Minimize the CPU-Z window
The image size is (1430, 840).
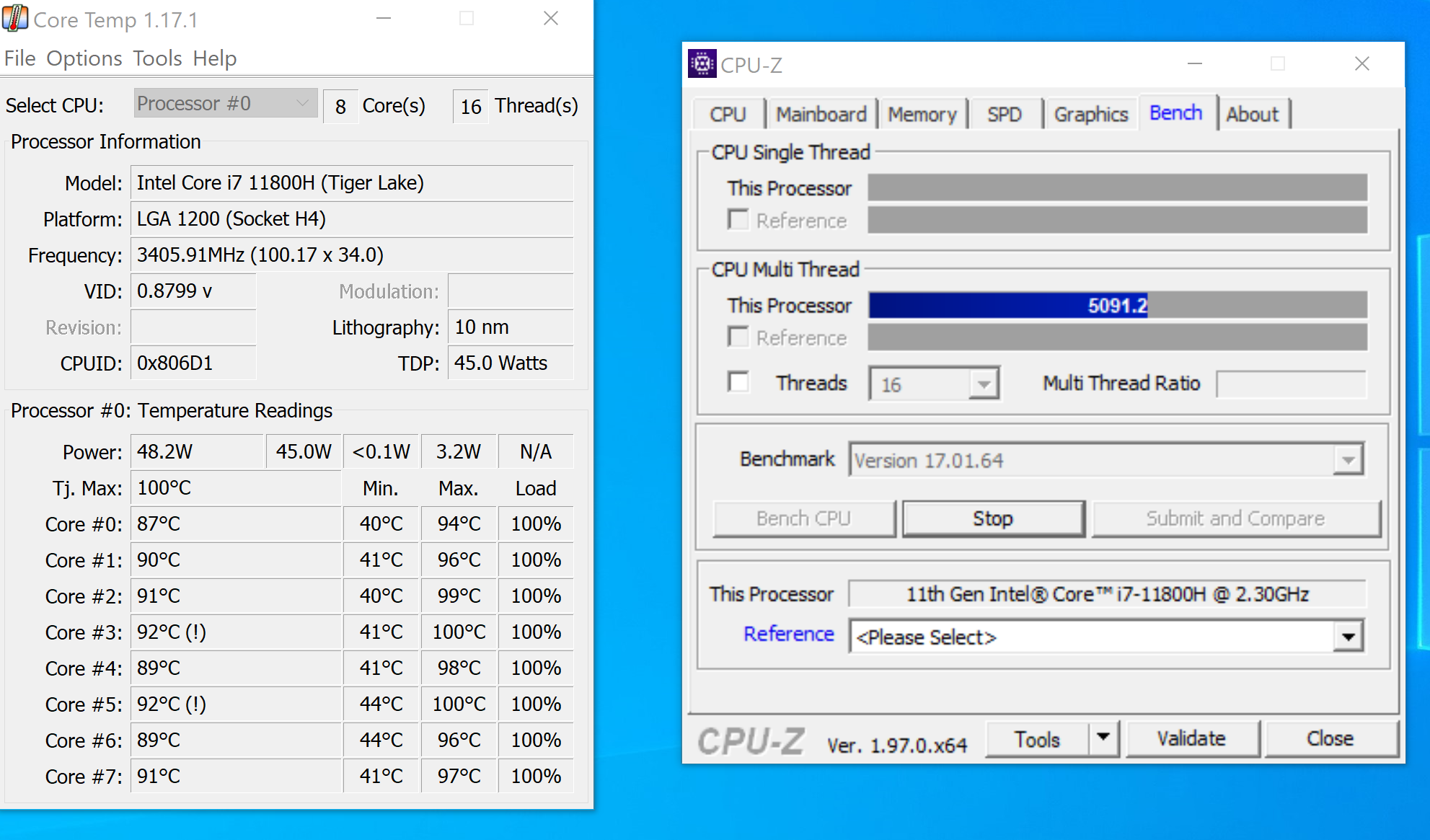[x=1195, y=64]
